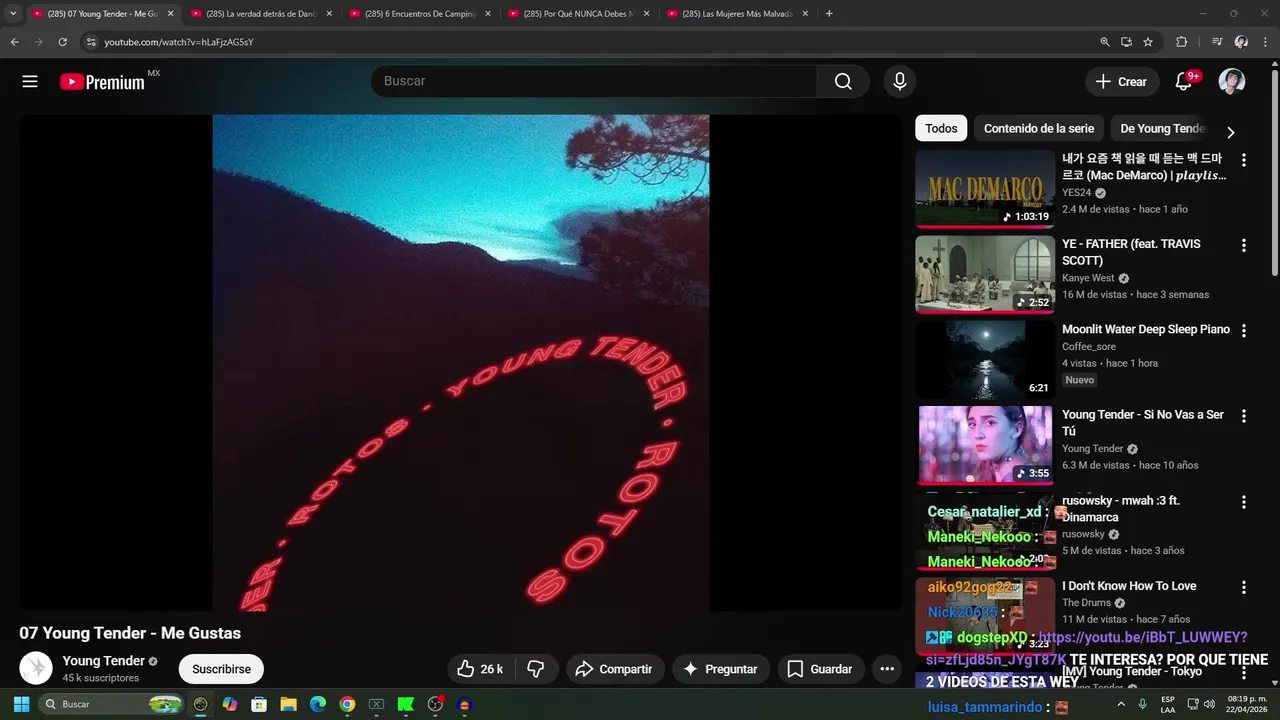Open options for Moonlit Water Deep Sleep Piano

pyautogui.click(x=1244, y=331)
